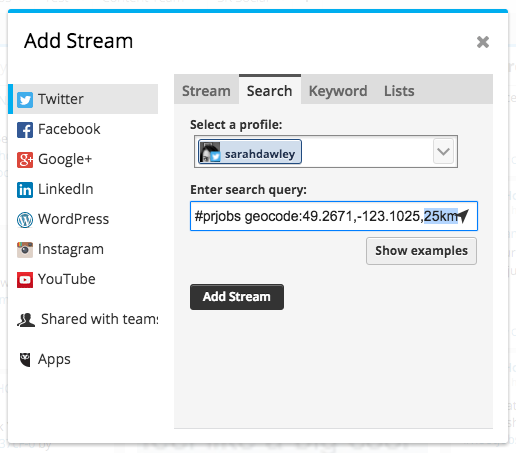Image resolution: width=516 pixels, height=453 pixels.
Task: Switch to the Search tab
Action: click(x=270, y=90)
